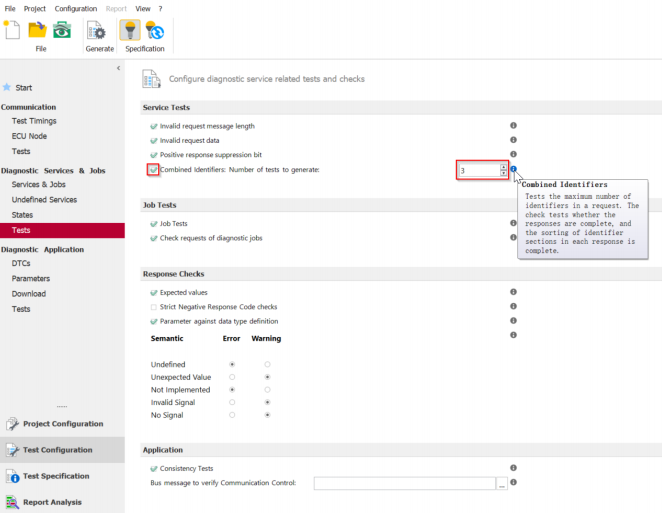Toggle Invalid request message length checkbox
The height and width of the screenshot is (513, 662).
154,126
